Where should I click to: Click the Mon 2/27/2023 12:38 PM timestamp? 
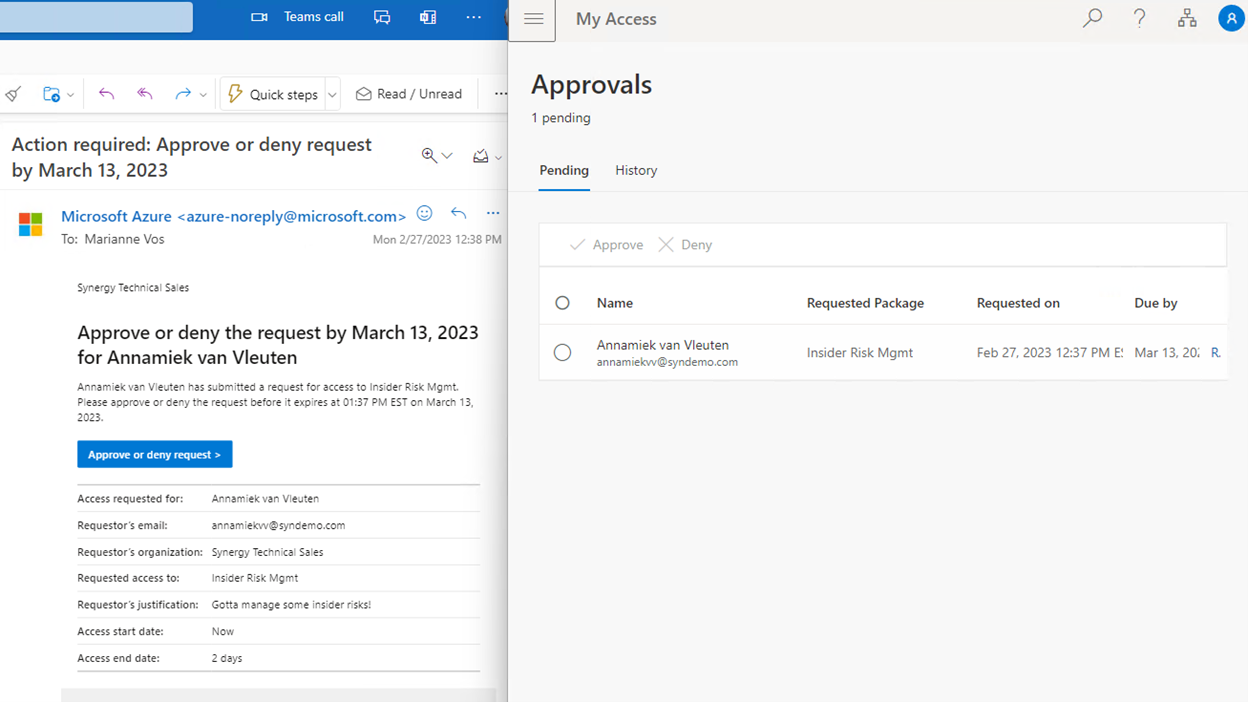coord(437,240)
